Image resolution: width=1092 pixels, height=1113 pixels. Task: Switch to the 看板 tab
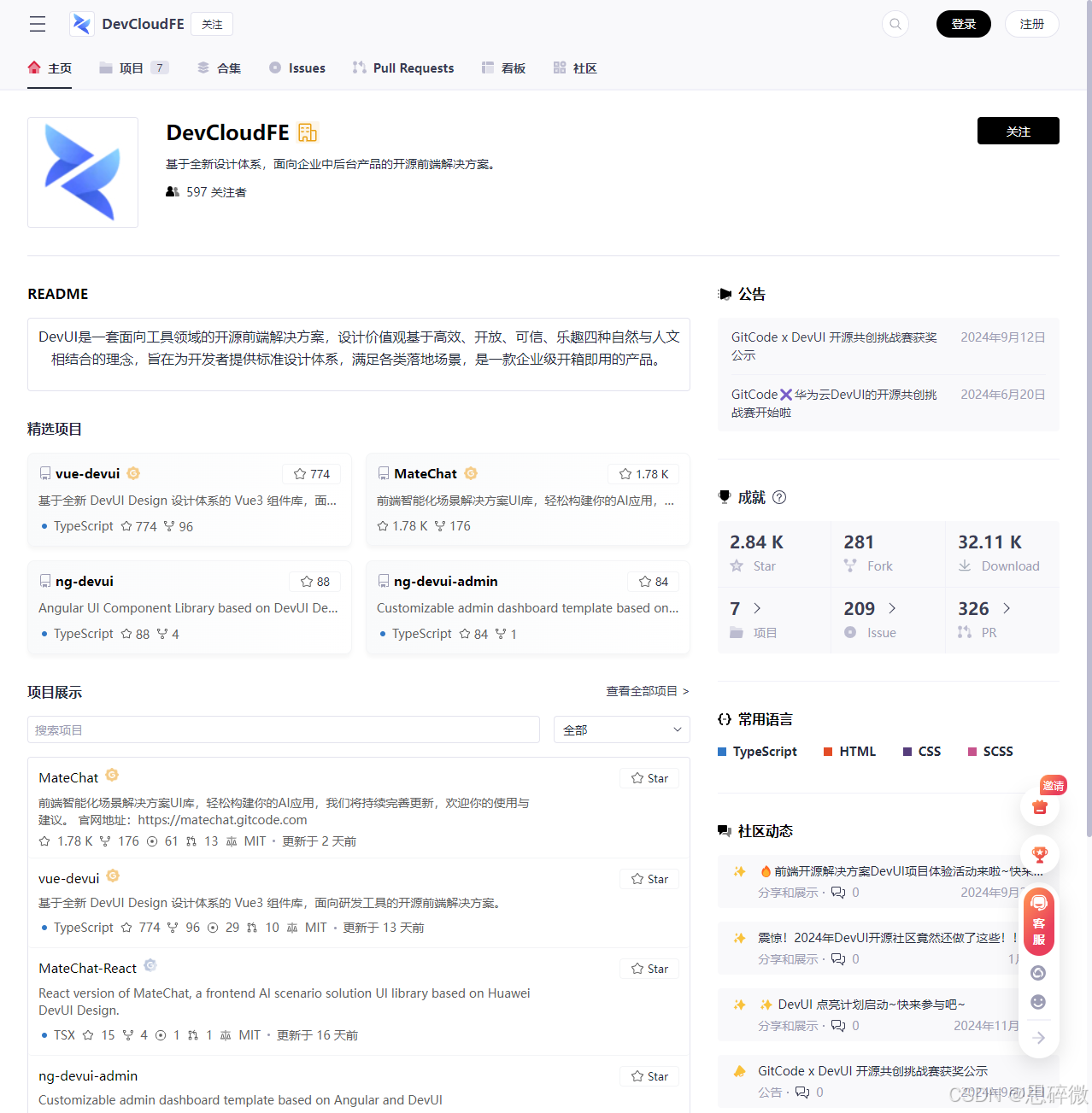pos(503,68)
